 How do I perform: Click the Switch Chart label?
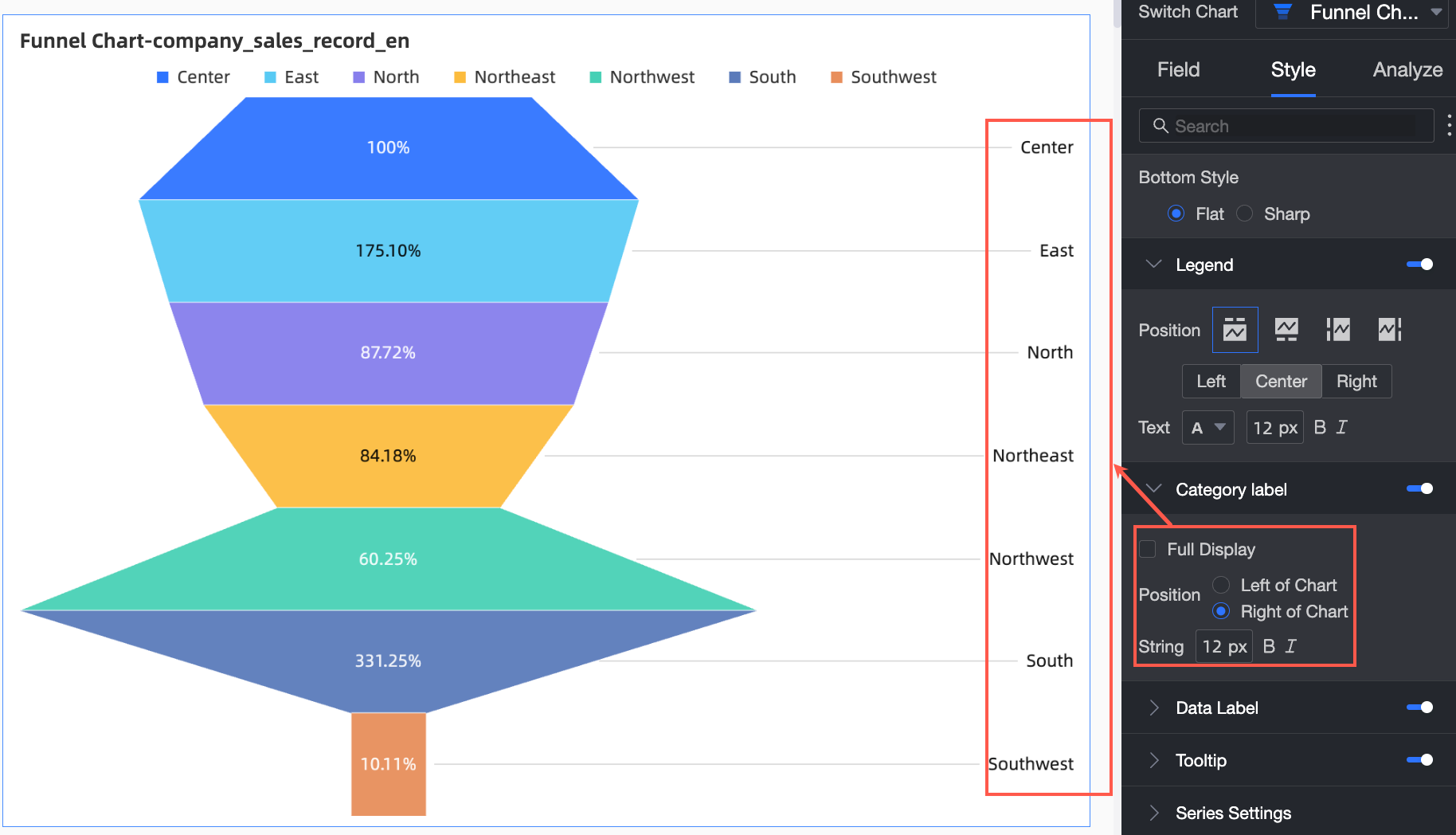1188,12
